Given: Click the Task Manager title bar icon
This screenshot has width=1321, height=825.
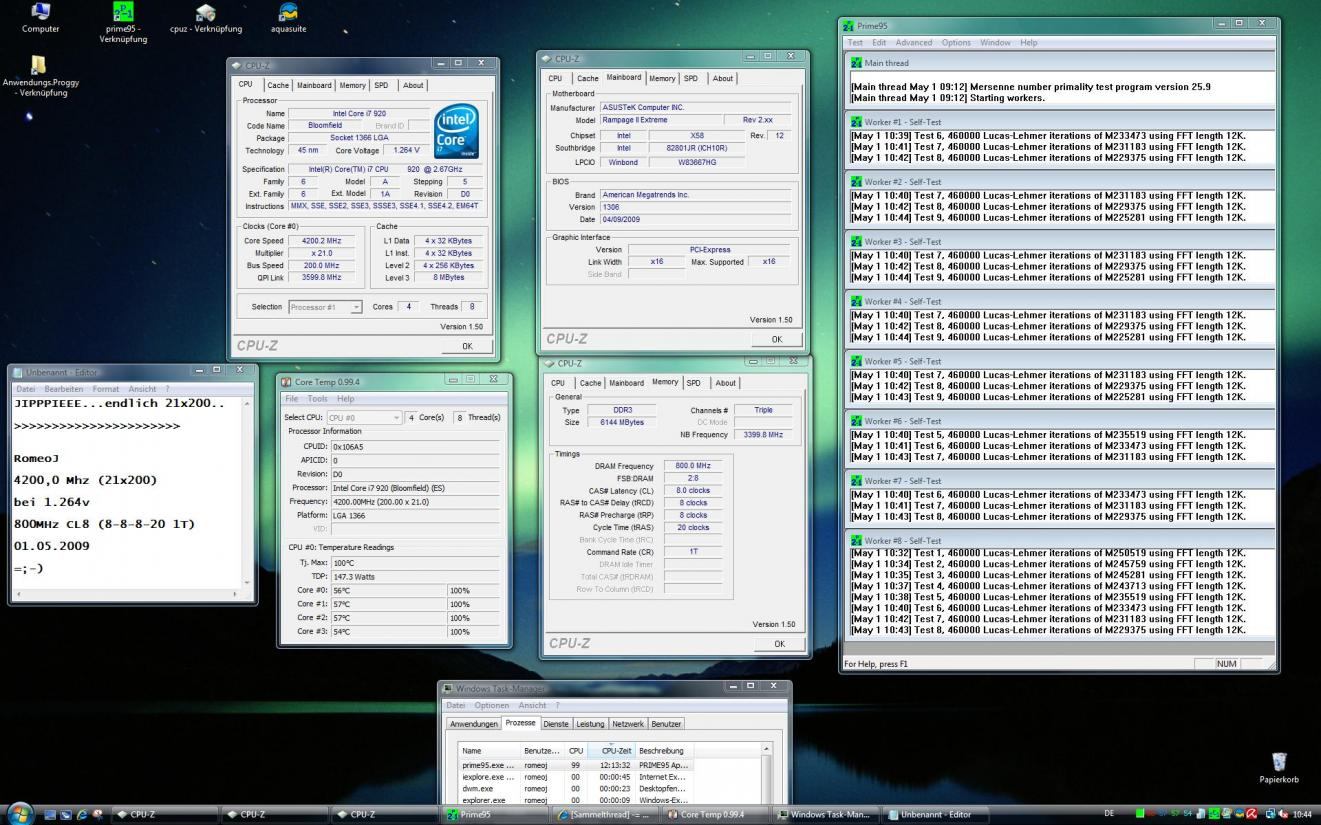Looking at the screenshot, I should click(447, 689).
